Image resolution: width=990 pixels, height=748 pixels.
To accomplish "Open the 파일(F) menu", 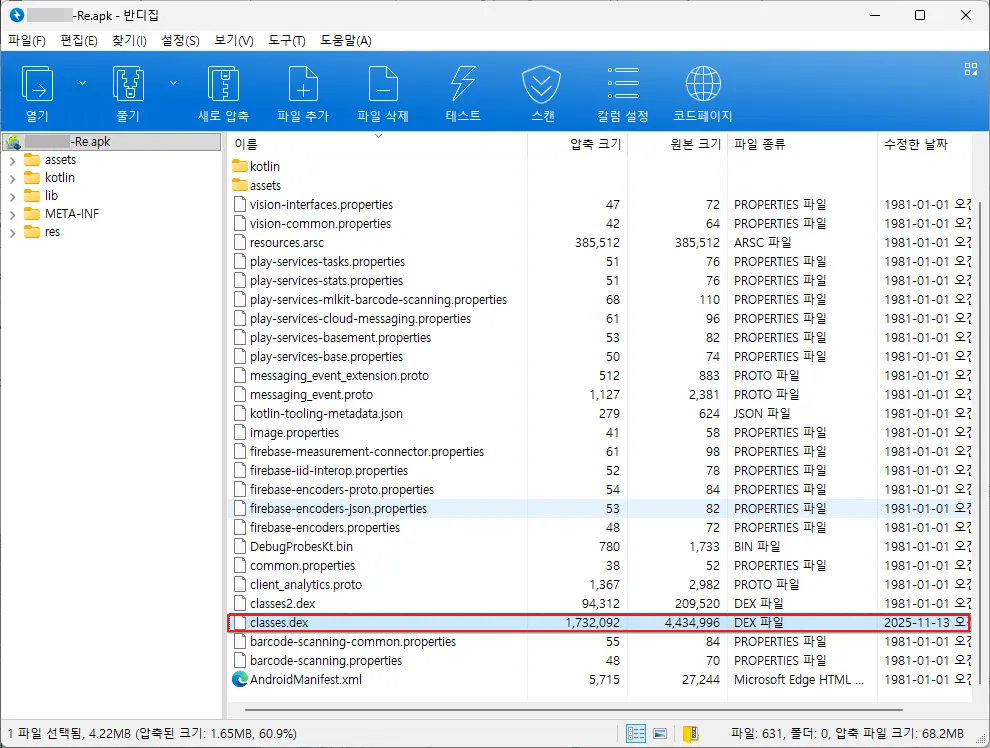I will pos(27,41).
